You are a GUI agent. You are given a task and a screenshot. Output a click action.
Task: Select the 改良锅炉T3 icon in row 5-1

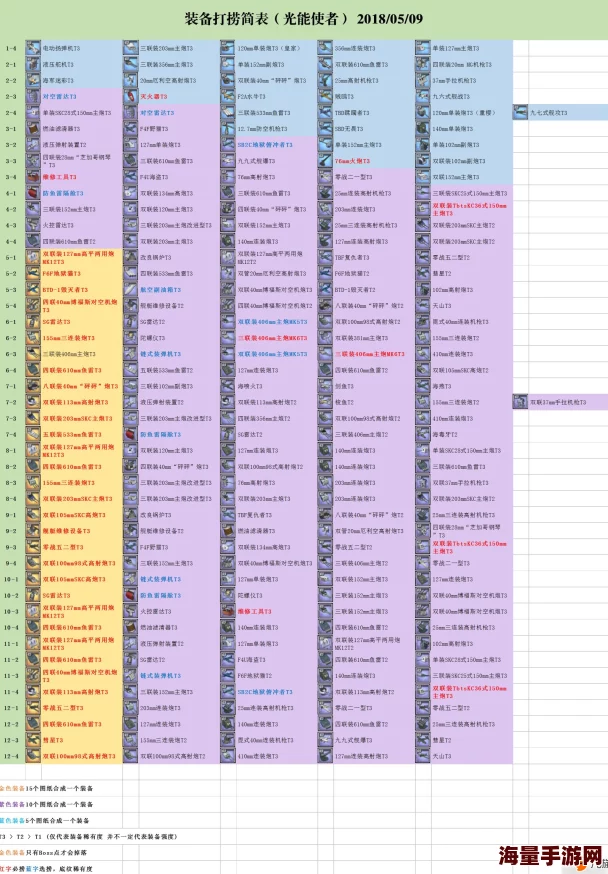(x=130, y=258)
